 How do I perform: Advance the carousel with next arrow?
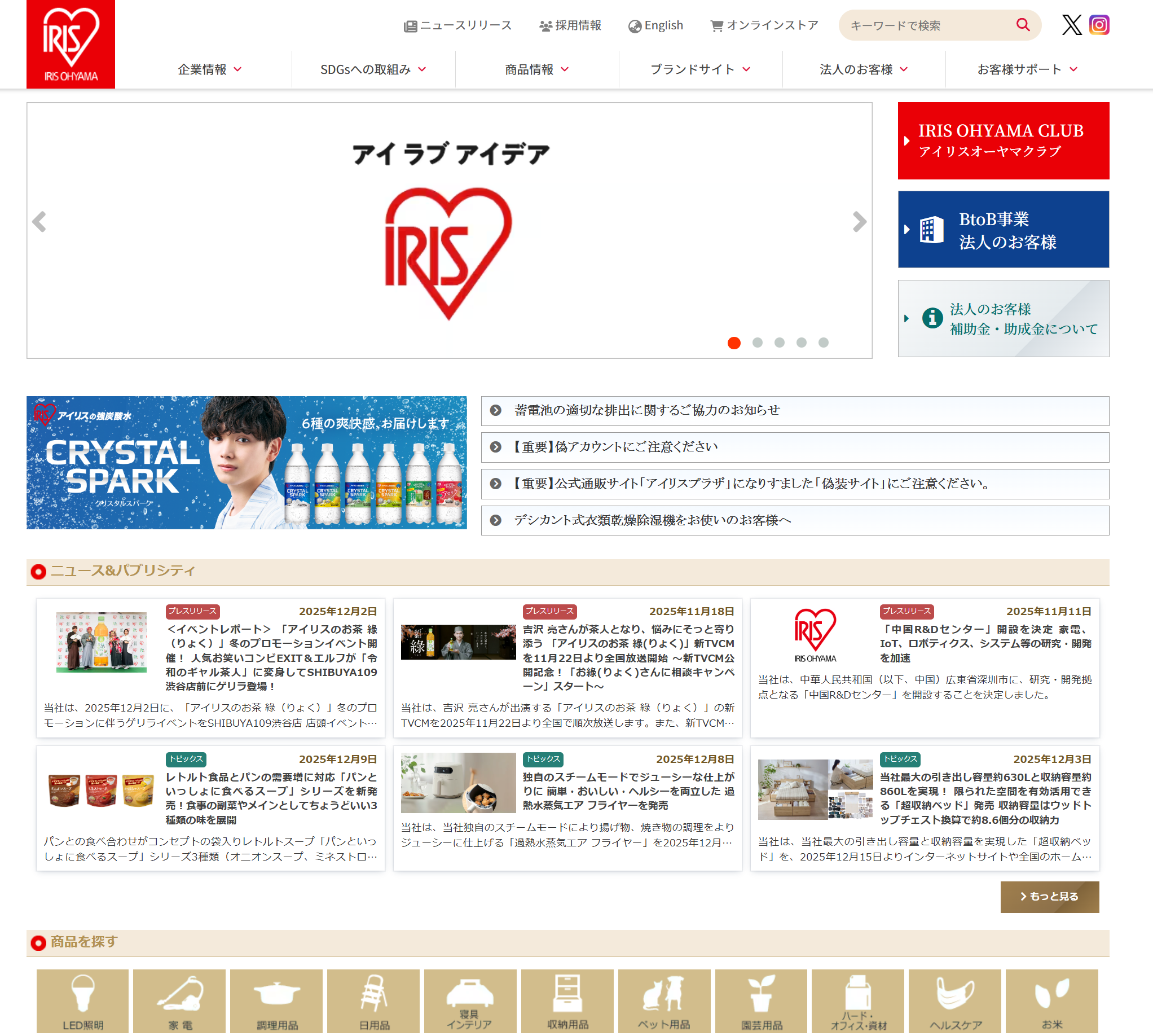coord(859,222)
